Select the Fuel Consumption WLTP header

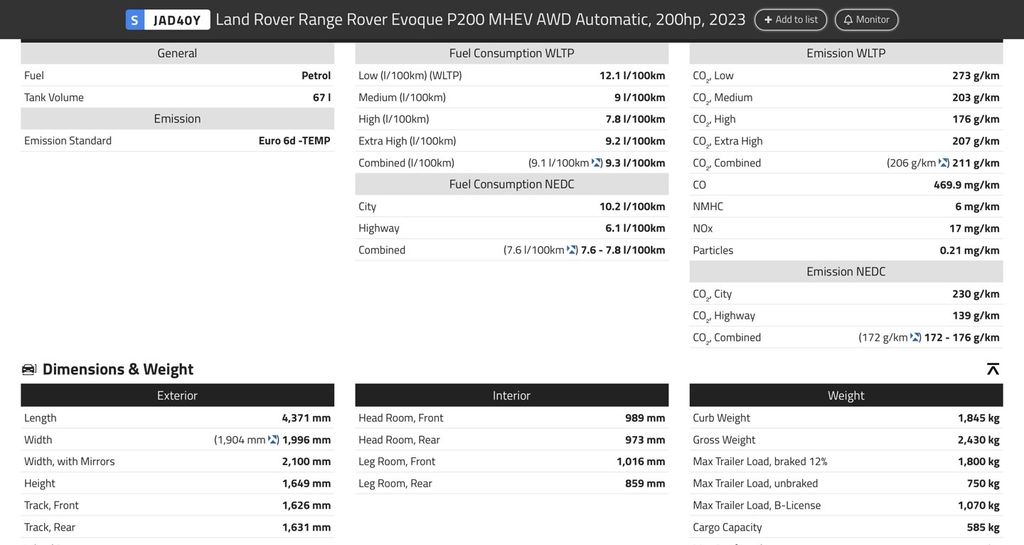[511, 54]
